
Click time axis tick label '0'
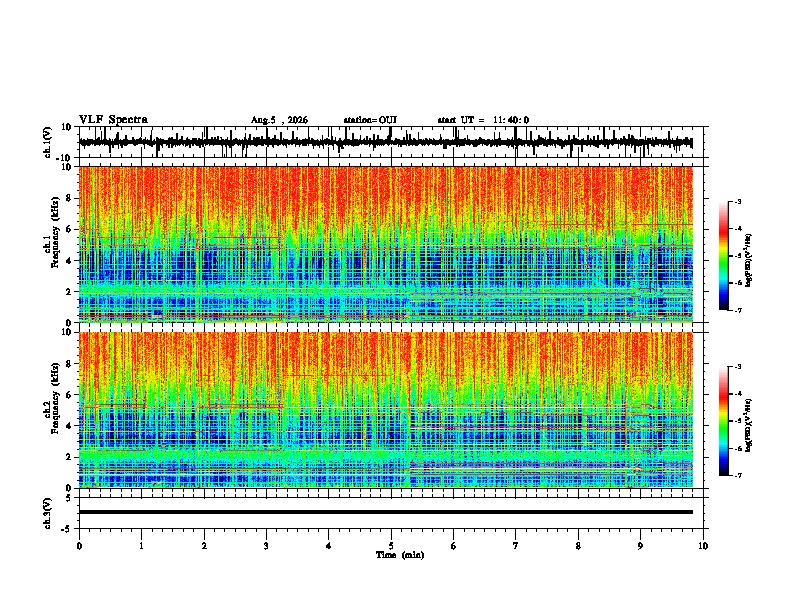pos(79,546)
